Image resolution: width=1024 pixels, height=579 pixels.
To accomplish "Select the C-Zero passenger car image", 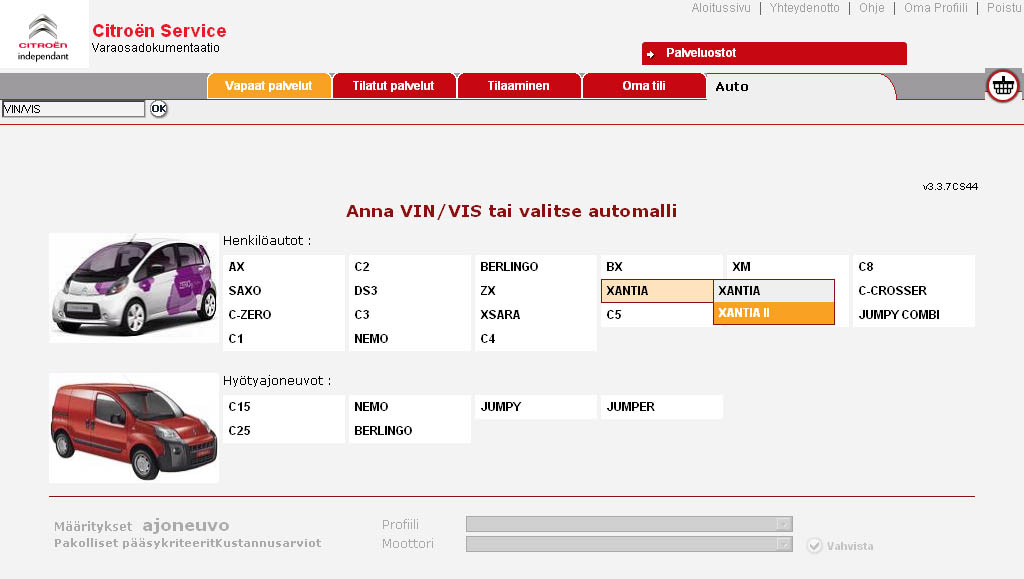I will (134, 288).
